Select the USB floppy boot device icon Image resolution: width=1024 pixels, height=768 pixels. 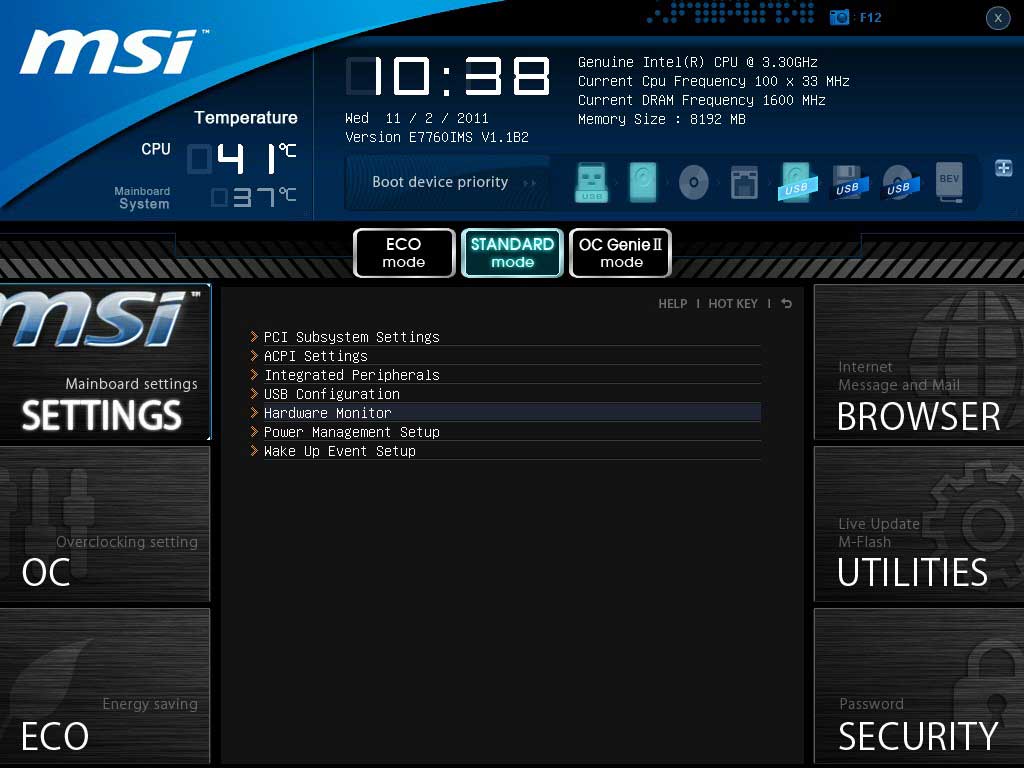(848, 182)
